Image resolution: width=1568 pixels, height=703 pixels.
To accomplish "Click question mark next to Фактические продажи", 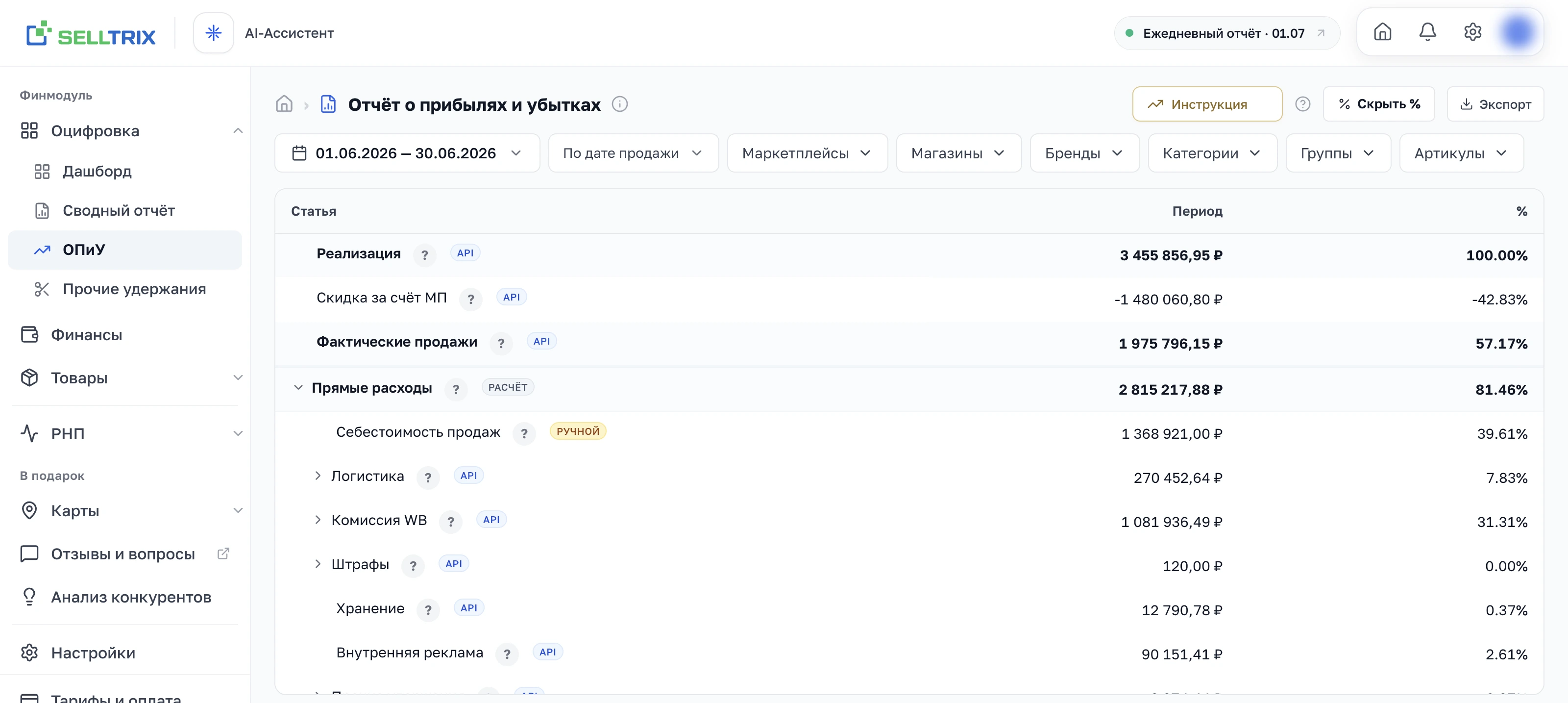I will pos(501,343).
